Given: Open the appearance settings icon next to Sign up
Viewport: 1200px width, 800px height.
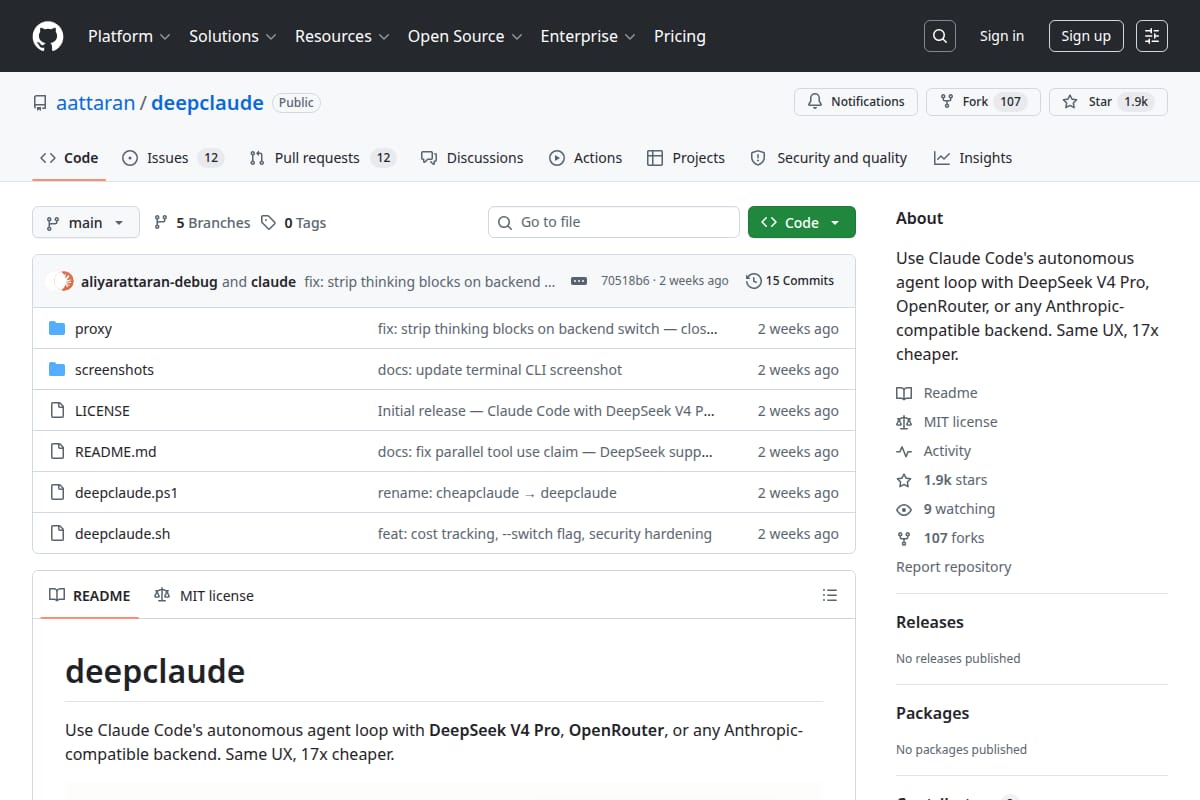Looking at the screenshot, I should pos(1152,36).
